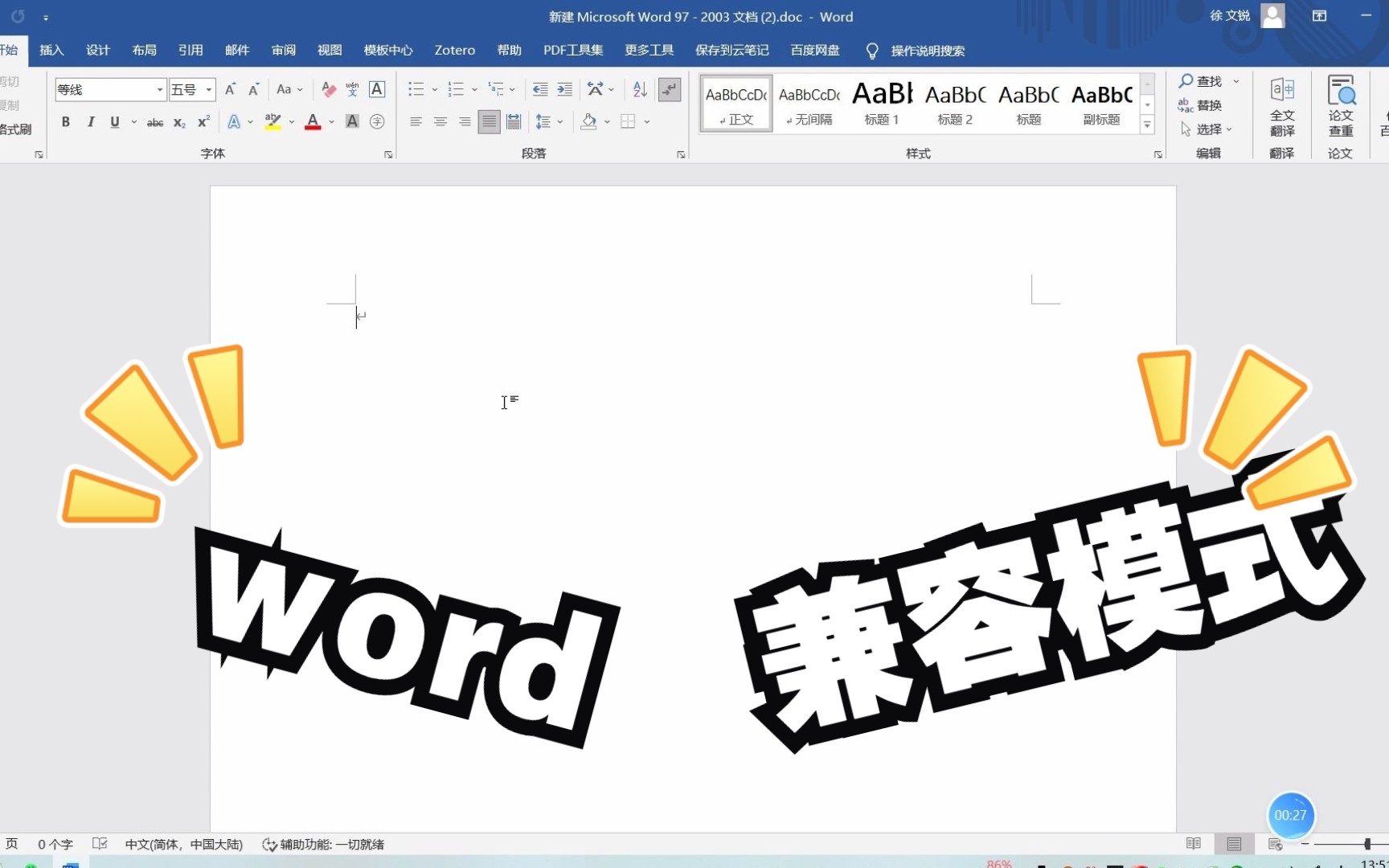Screen dimensions: 1389x868
Task: Apply character border icon
Action: pyautogui.click(x=377, y=89)
